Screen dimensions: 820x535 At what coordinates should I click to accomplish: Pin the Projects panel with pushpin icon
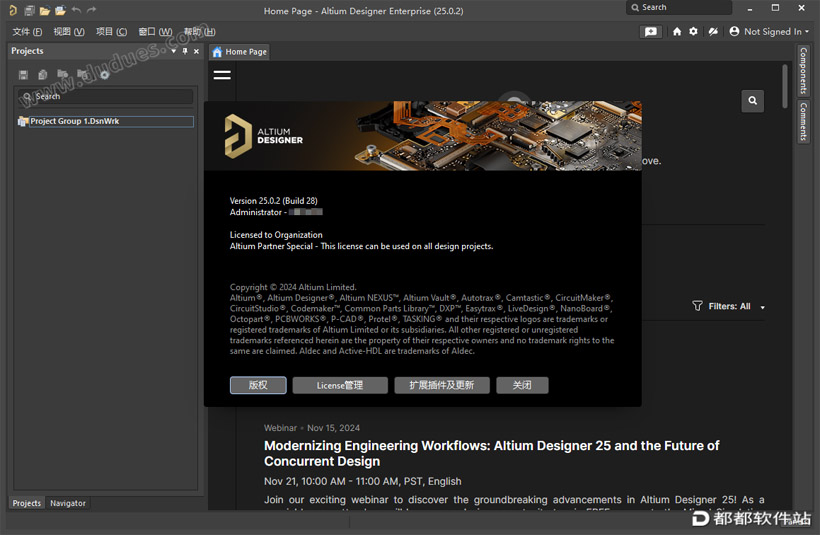click(185, 51)
